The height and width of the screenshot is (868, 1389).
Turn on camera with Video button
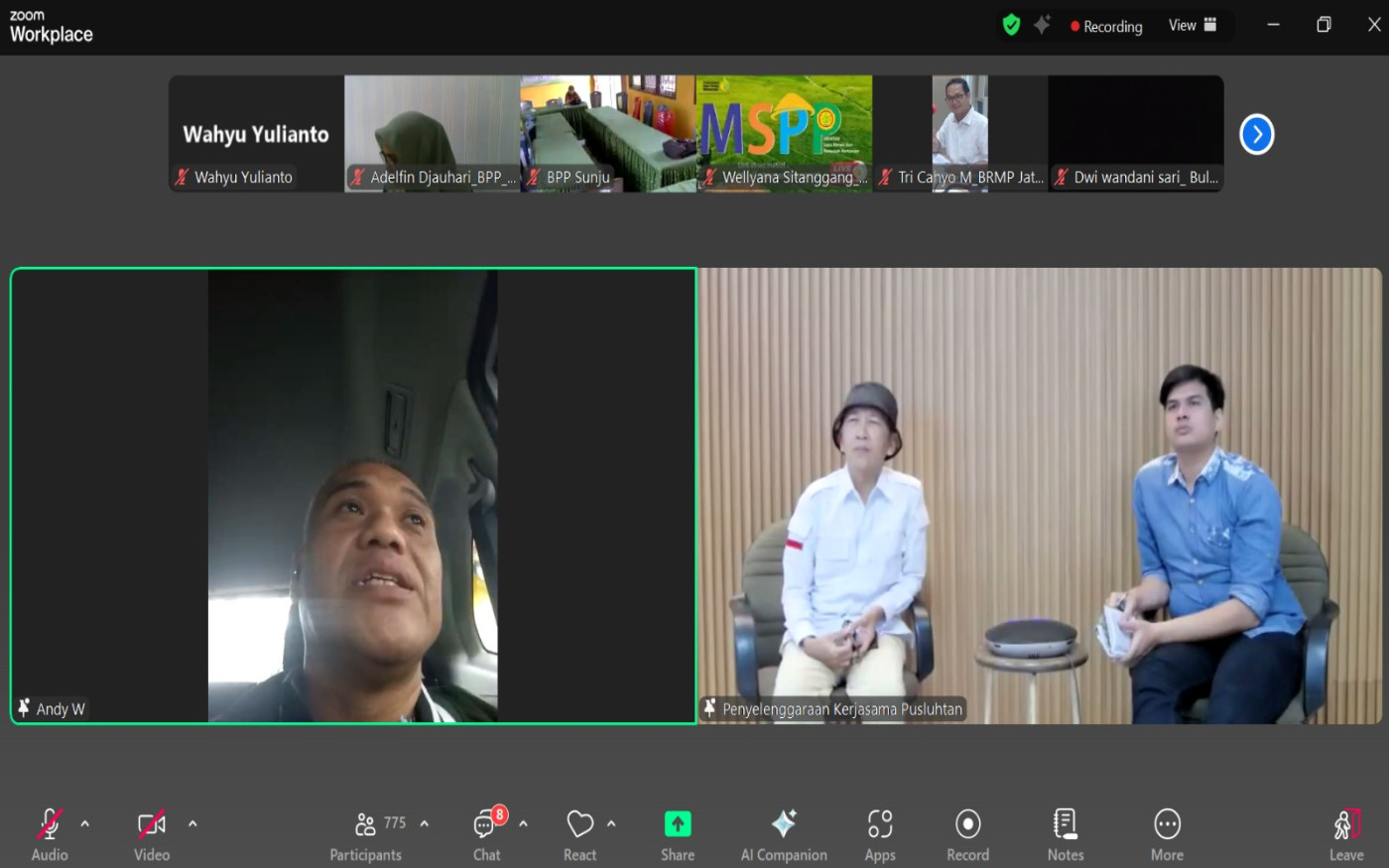coord(151,833)
